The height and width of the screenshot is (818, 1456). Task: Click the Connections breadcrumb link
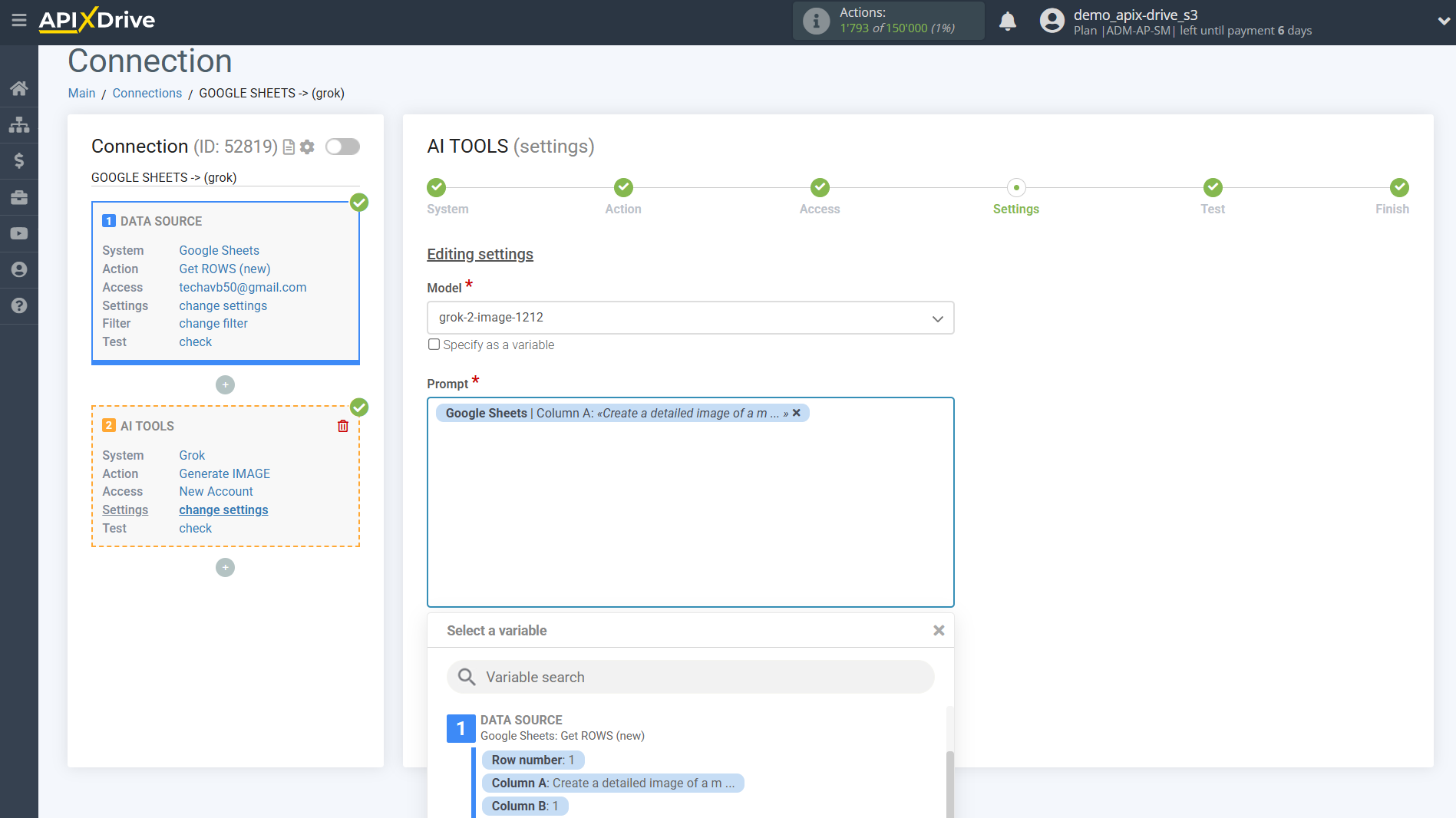[147, 93]
